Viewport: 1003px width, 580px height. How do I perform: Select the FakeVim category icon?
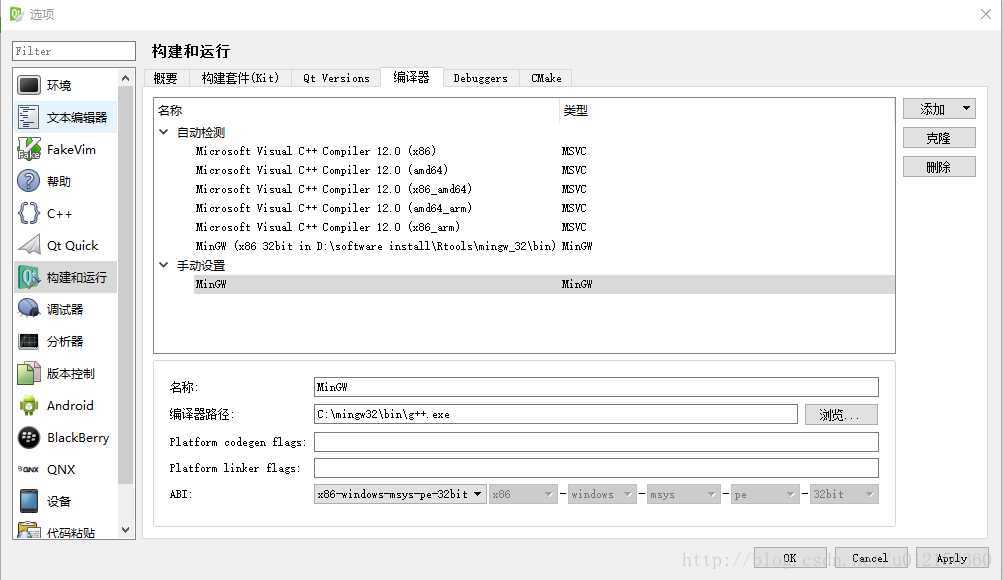click(x=28, y=149)
